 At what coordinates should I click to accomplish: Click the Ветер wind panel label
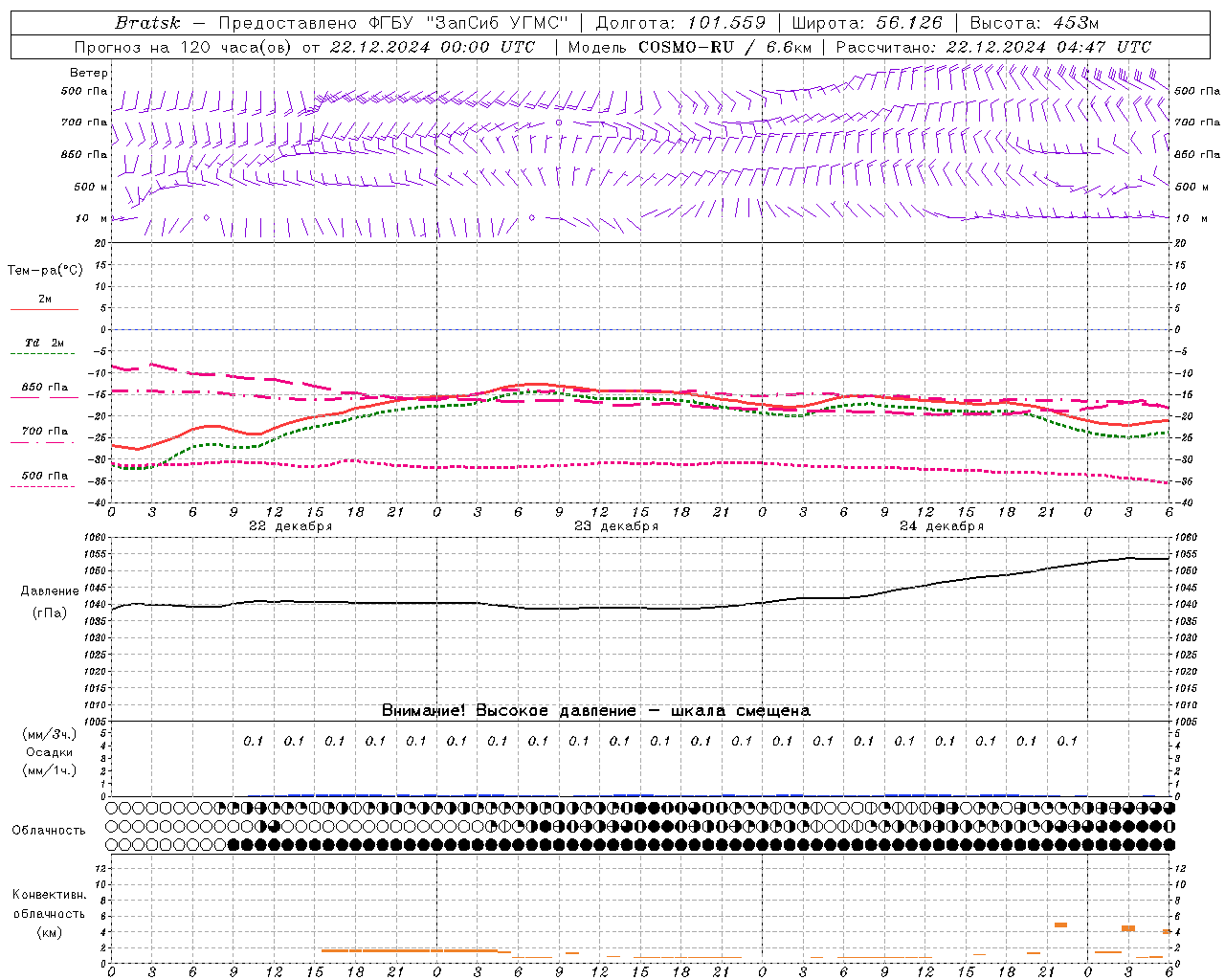tap(88, 73)
